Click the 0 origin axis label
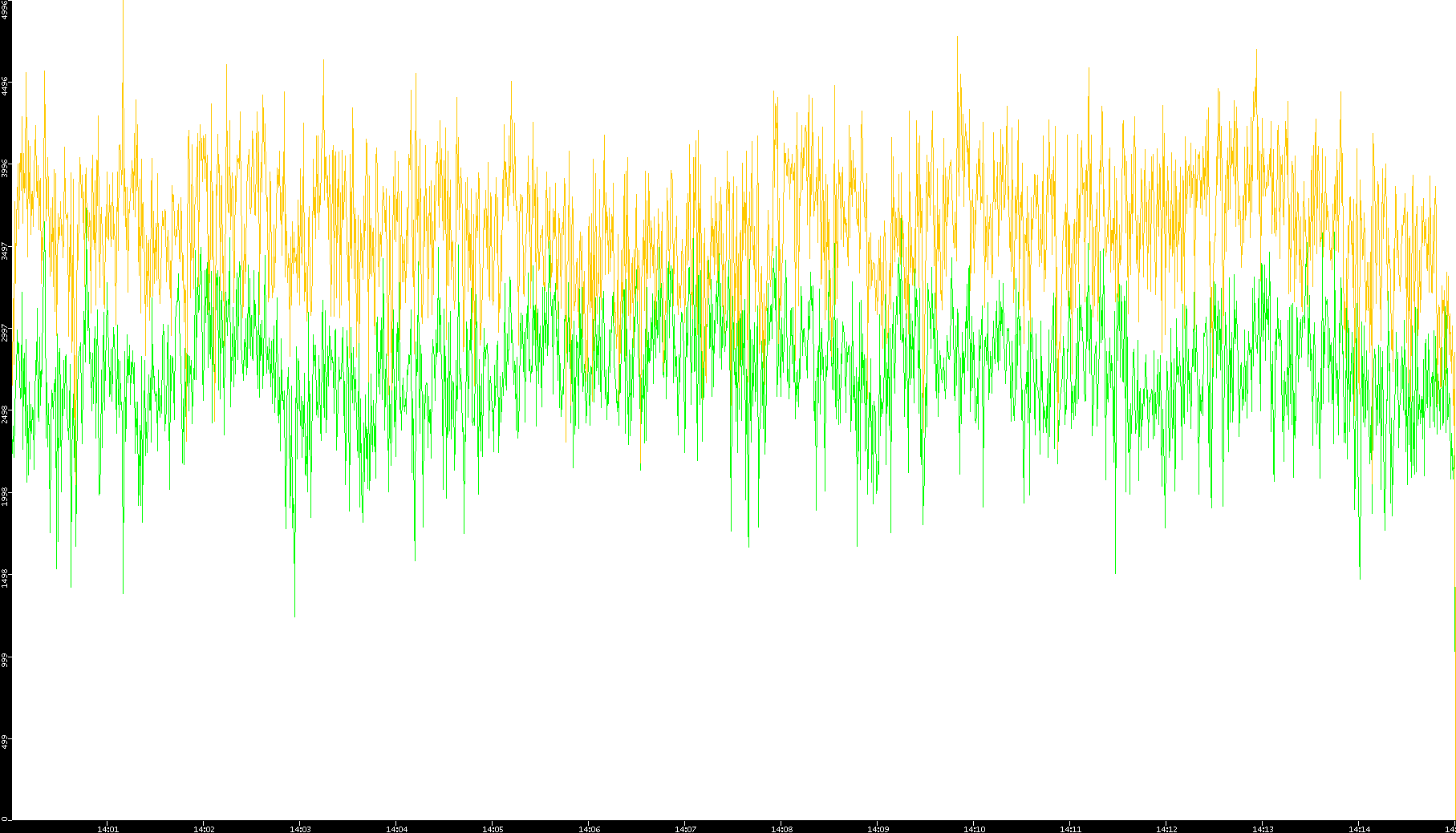This screenshot has height=833, width=1456. pos(6,819)
